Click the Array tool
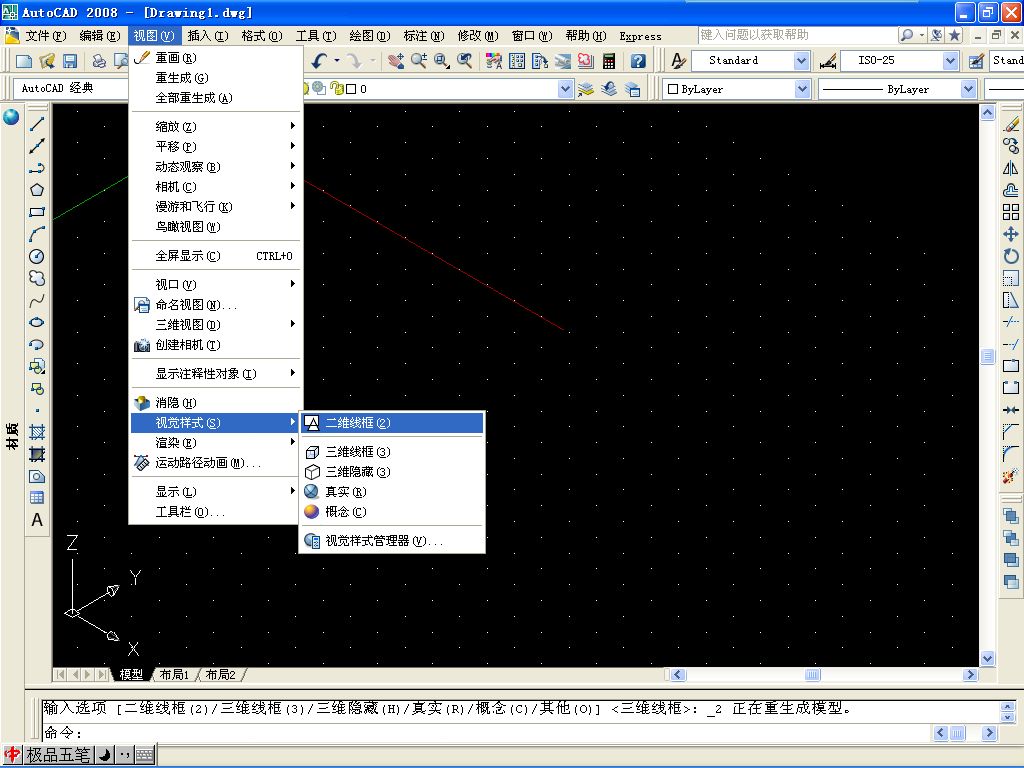 tap(1011, 212)
